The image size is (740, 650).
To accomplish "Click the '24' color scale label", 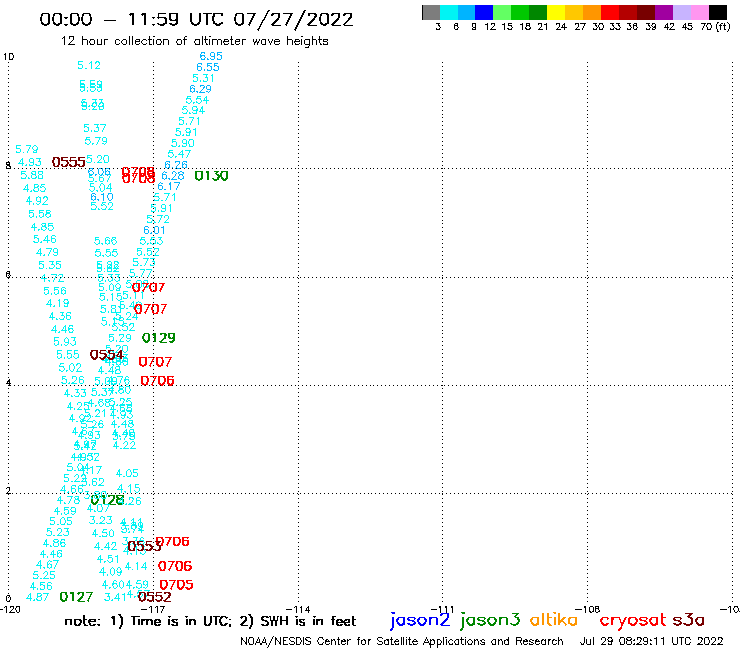I will pyautogui.click(x=561, y=27).
